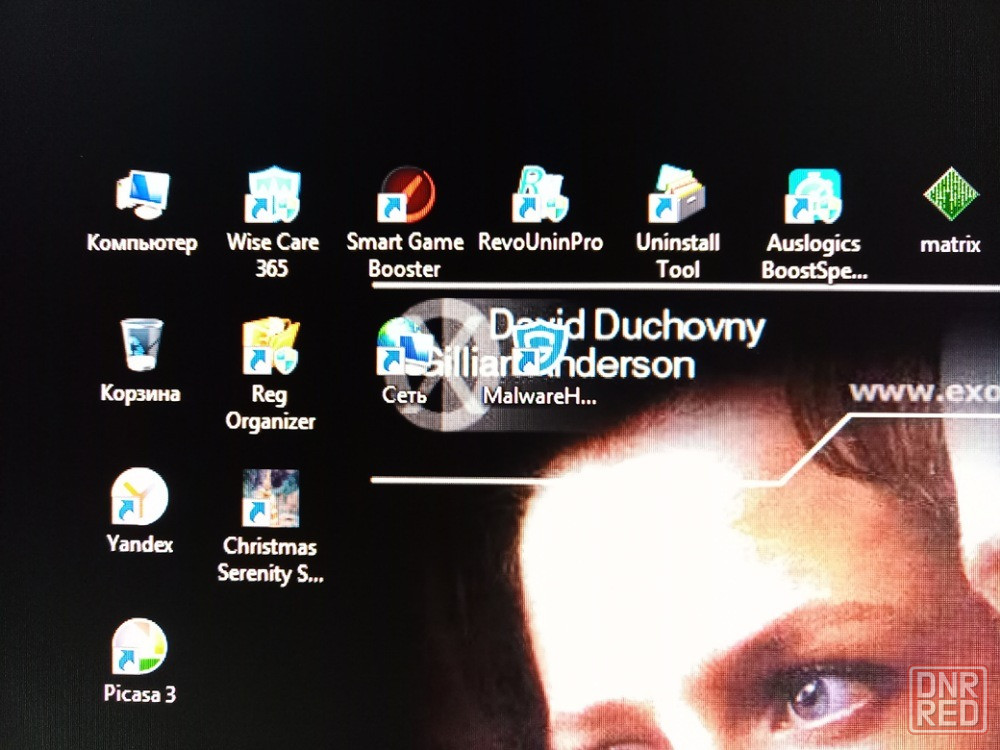Click the 'Smart Game Booster' text label
The image size is (1000, 750).
405,255
